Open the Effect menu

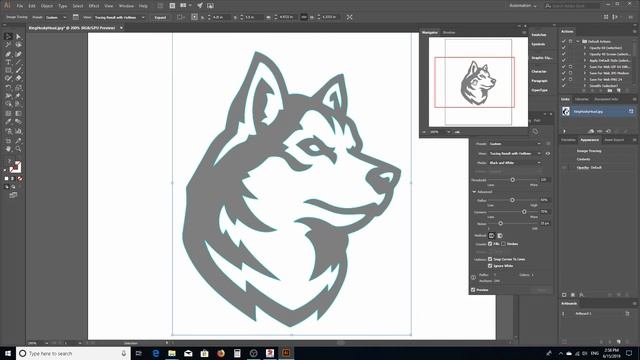[94, 6]
